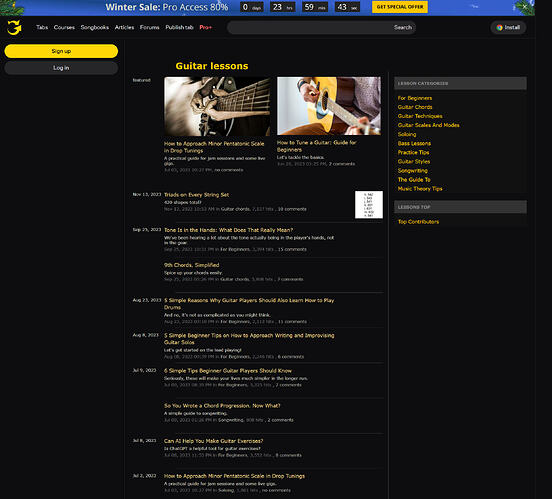
Task: Click the Get Special Offer button
Action: point(400,7)
